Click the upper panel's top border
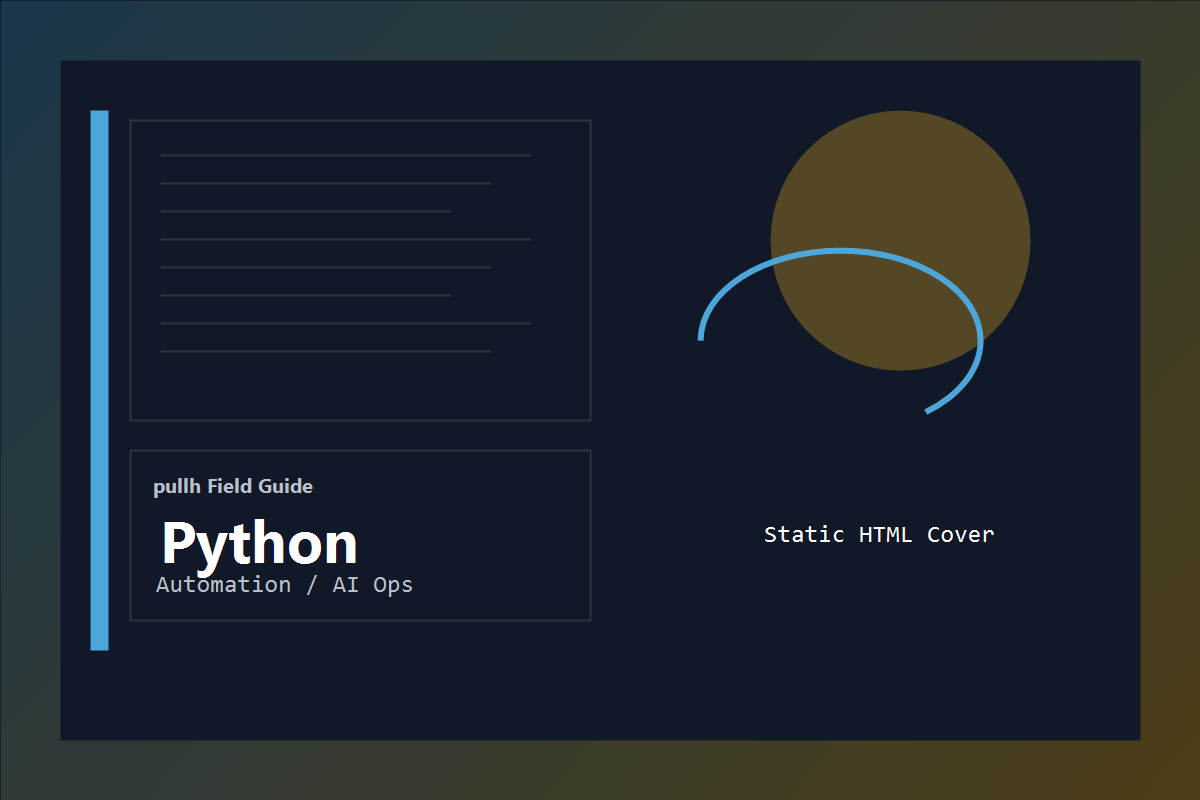Image resolution: width=1200 pixels, height=800 pixels. pos(360,119)
